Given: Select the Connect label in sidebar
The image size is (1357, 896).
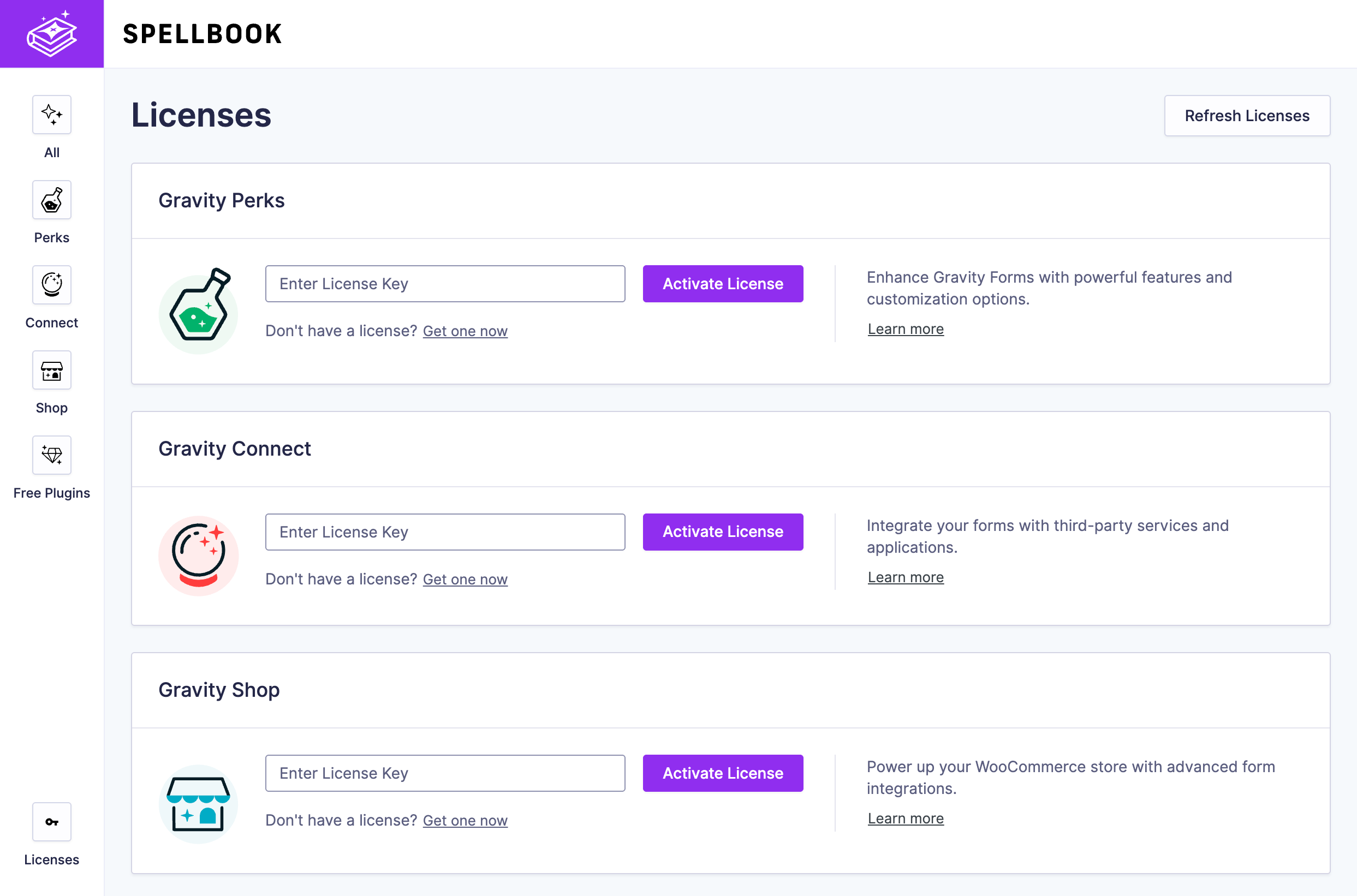Looking at the screenshot, I should pyautogui.click(x=51, y=323).
